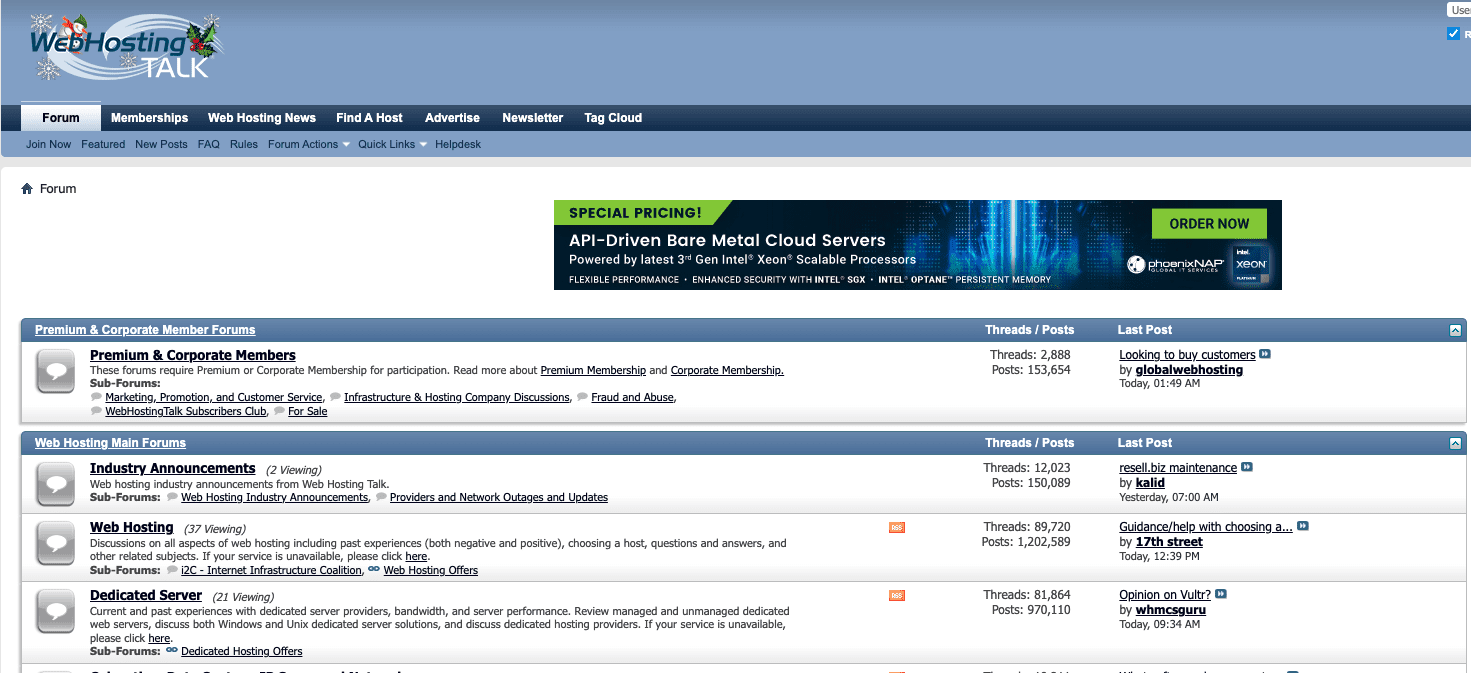Open last post arrow beside "Looking to buy customers"

(x=1264, y=354)
